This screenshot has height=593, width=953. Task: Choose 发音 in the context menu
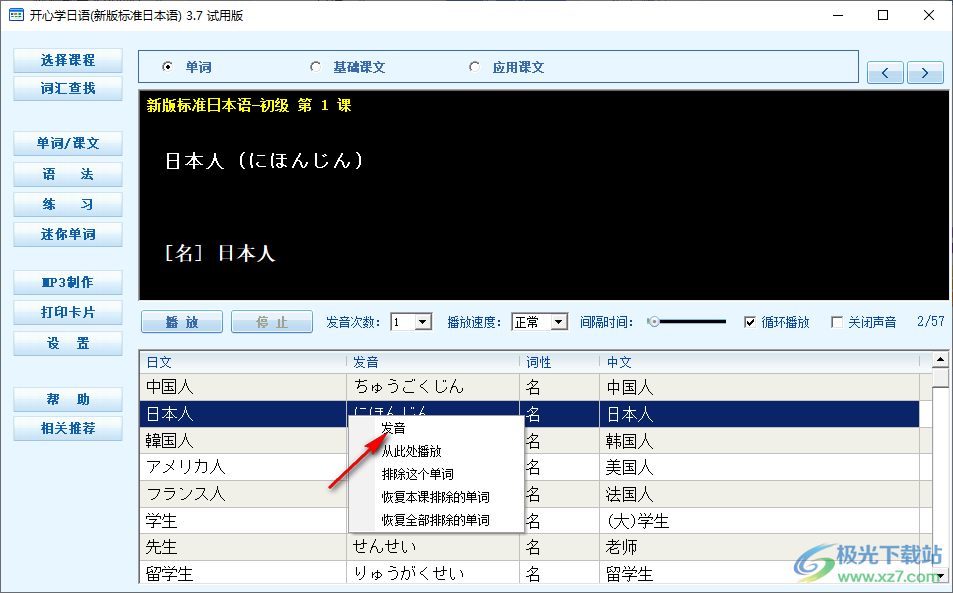point(436,428)
